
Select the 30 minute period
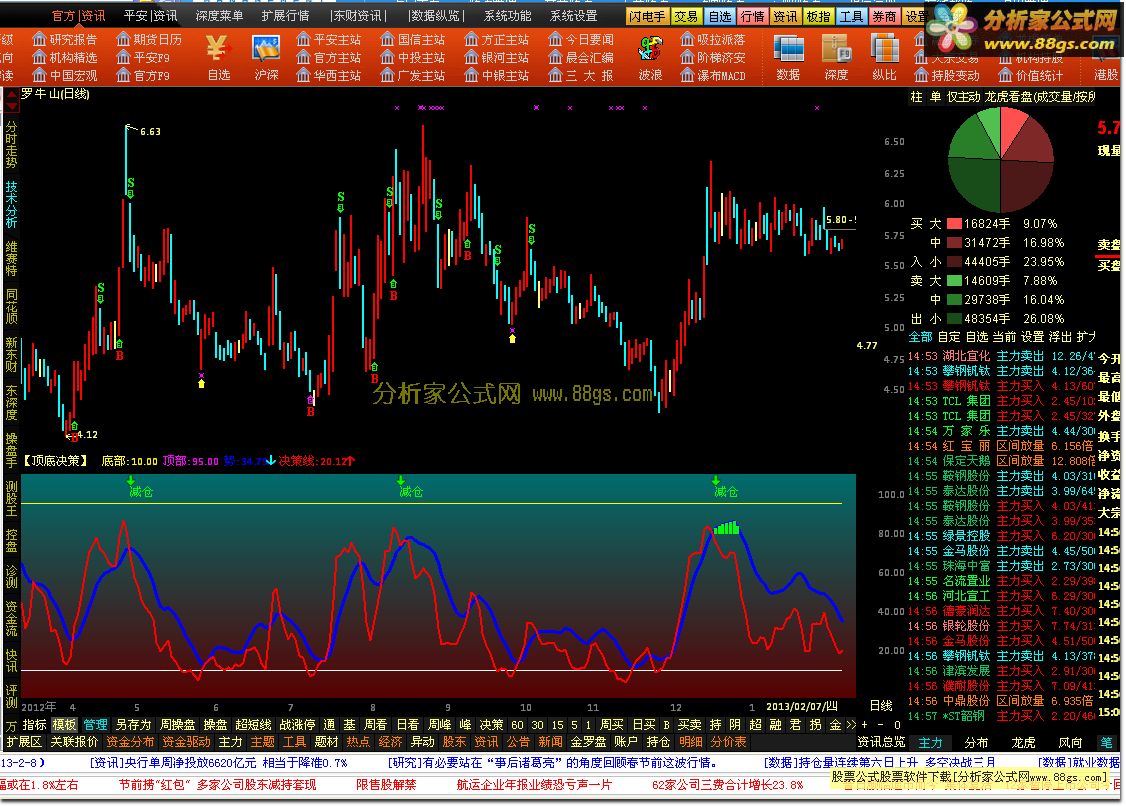coord(537,725)
